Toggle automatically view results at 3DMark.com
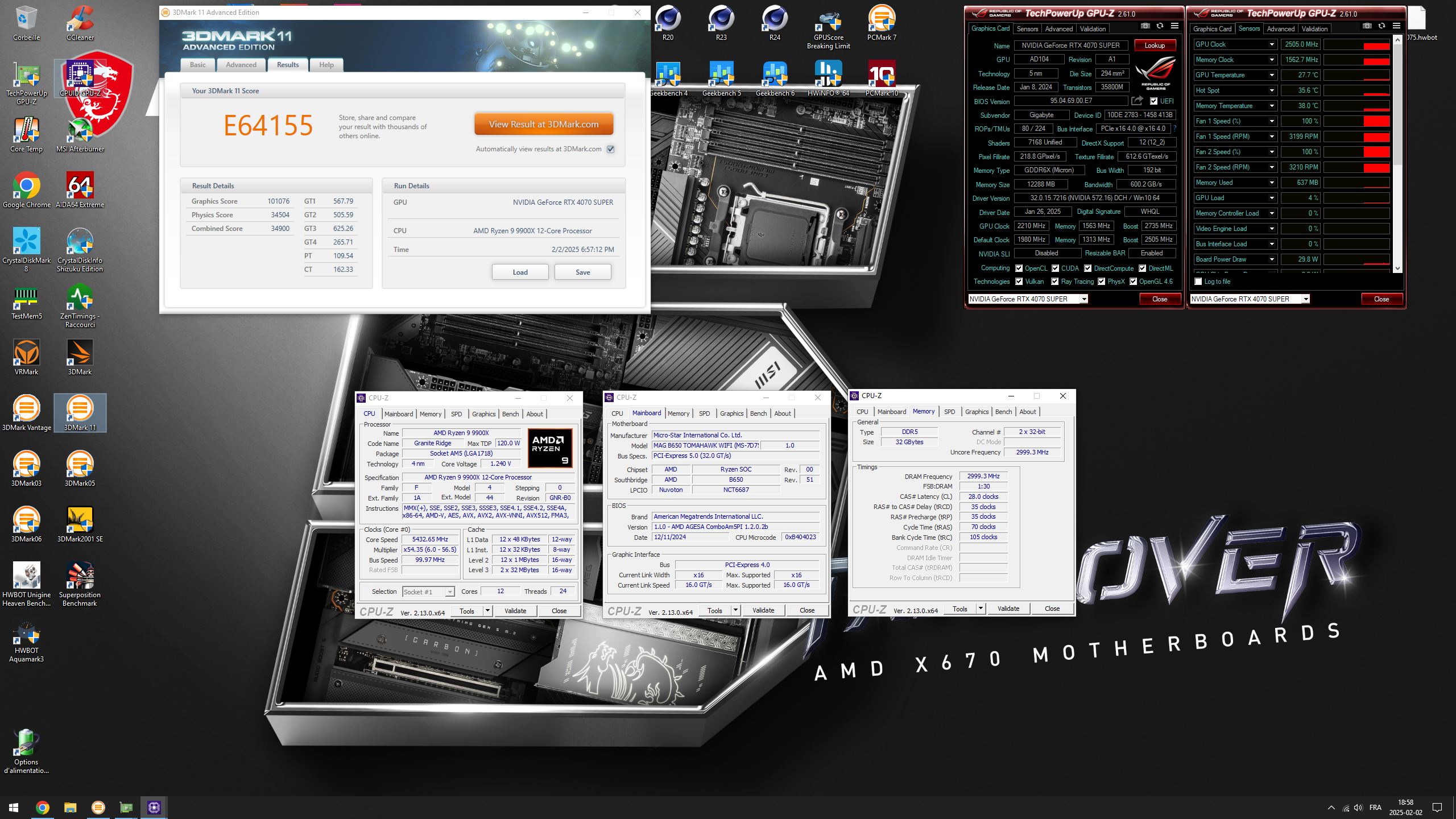This screenshot has width=1456, height=819. click(x=611, y=149)
